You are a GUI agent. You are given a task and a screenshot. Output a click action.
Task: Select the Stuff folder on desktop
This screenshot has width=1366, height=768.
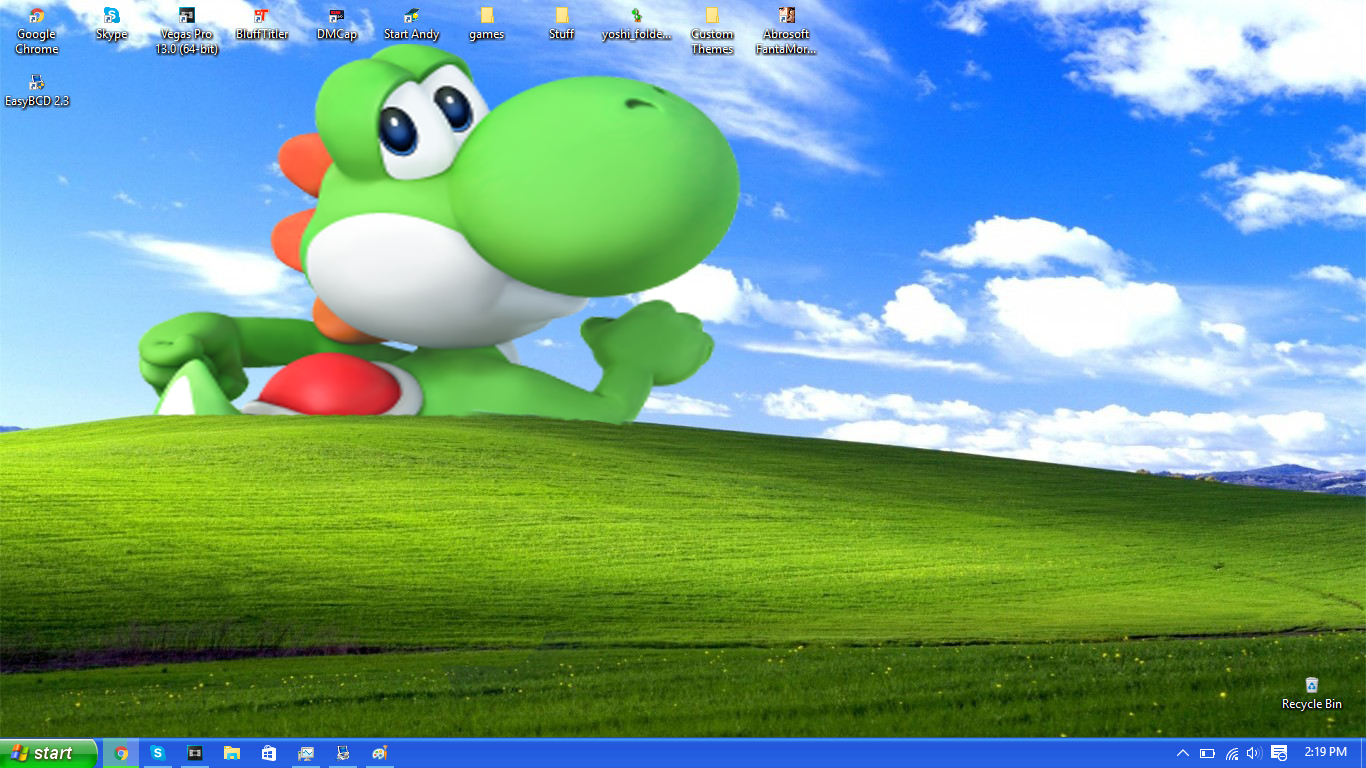pos(562,24)
